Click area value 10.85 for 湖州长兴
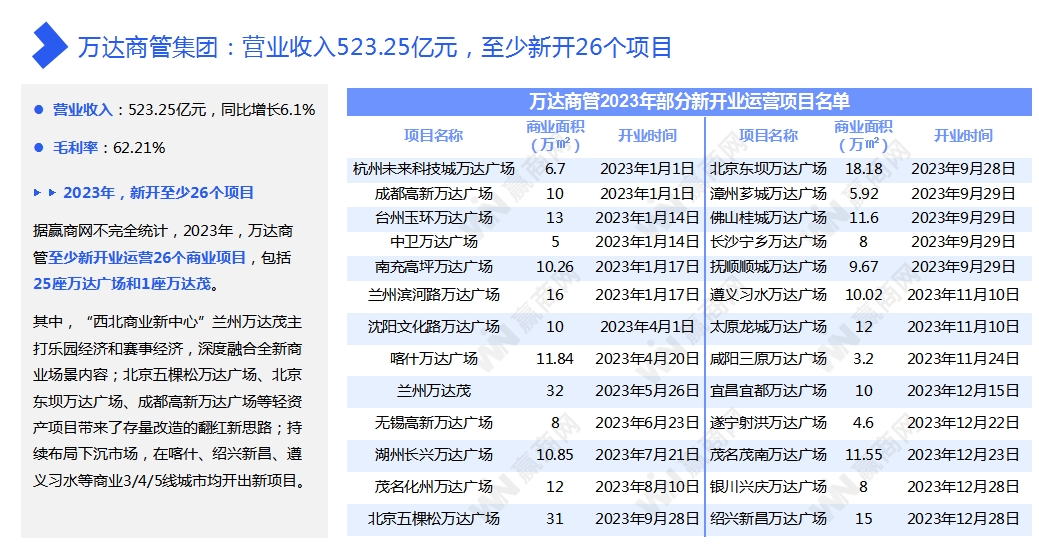The width and height of the screenshot is (1039, 554). pos(555,455)
